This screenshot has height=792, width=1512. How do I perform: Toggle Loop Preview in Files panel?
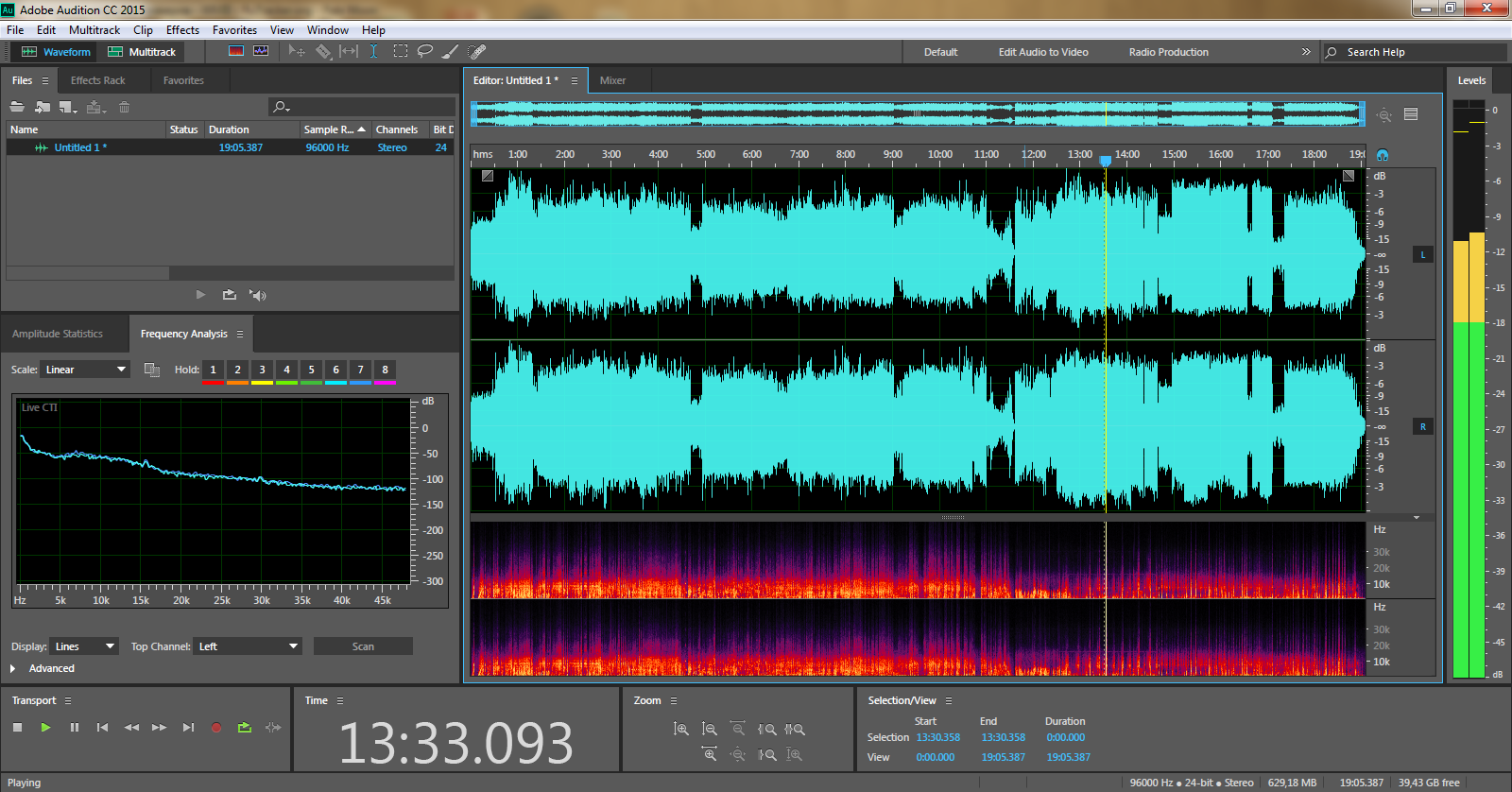pos(229,295)
